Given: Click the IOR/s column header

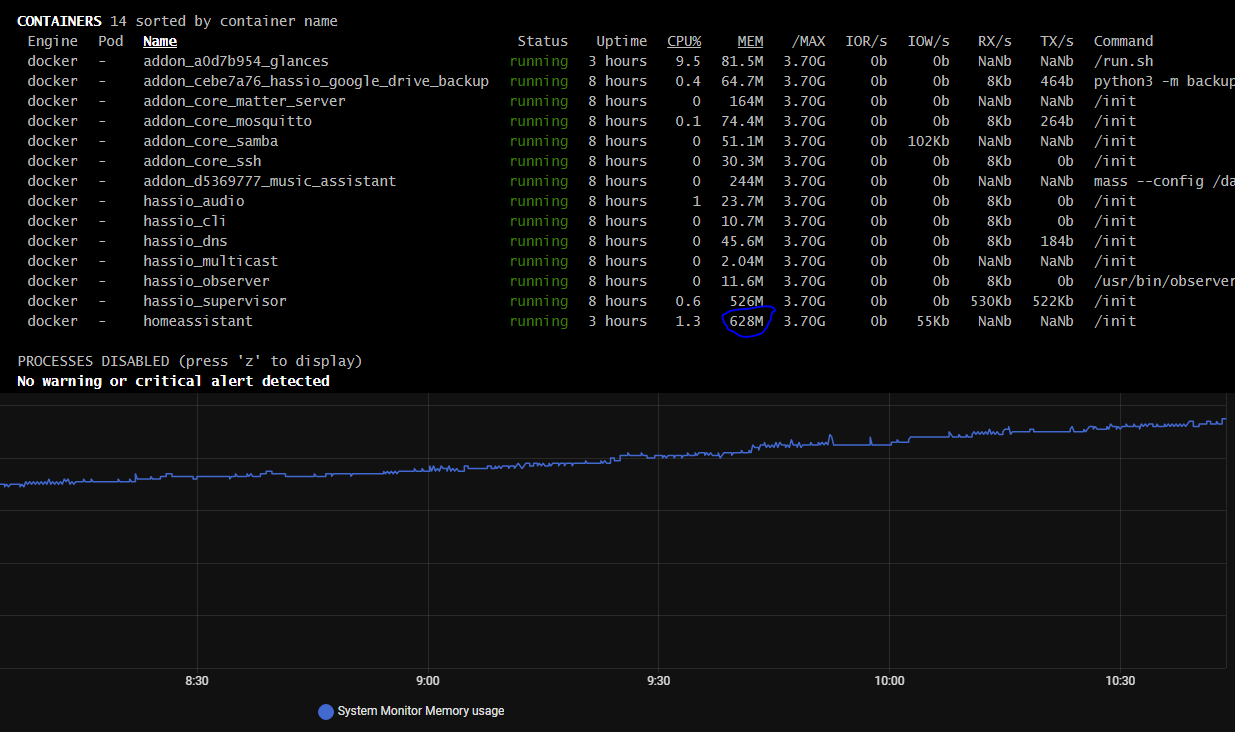Looking at the screenshot, I should 866,41.
